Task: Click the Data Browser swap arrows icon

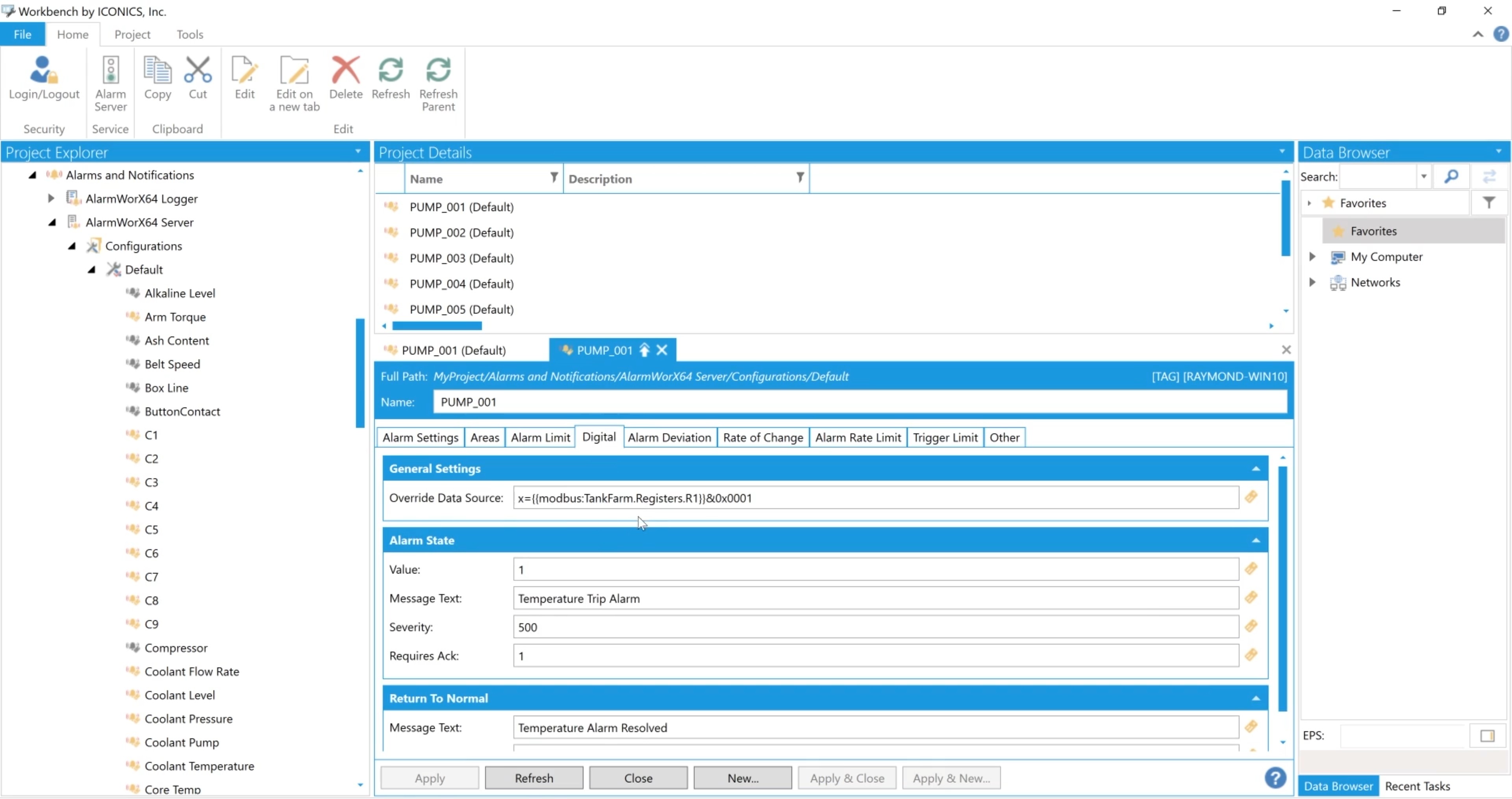Action: [x=1489, y=176]
